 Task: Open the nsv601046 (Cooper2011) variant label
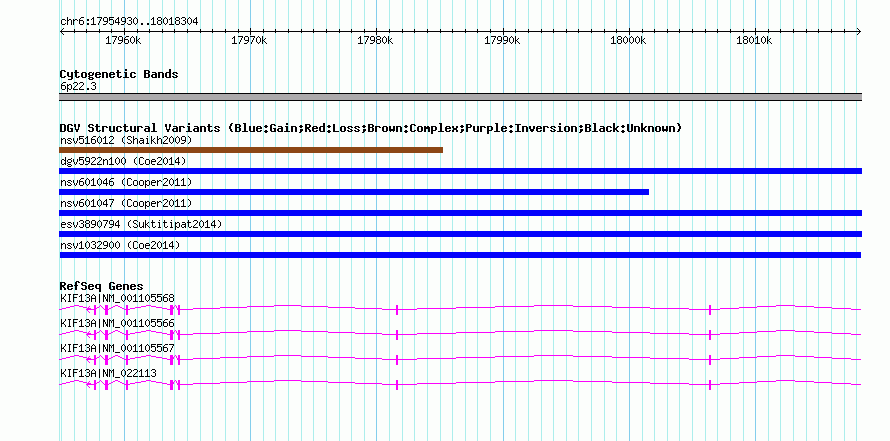click(x=126, y=182)
